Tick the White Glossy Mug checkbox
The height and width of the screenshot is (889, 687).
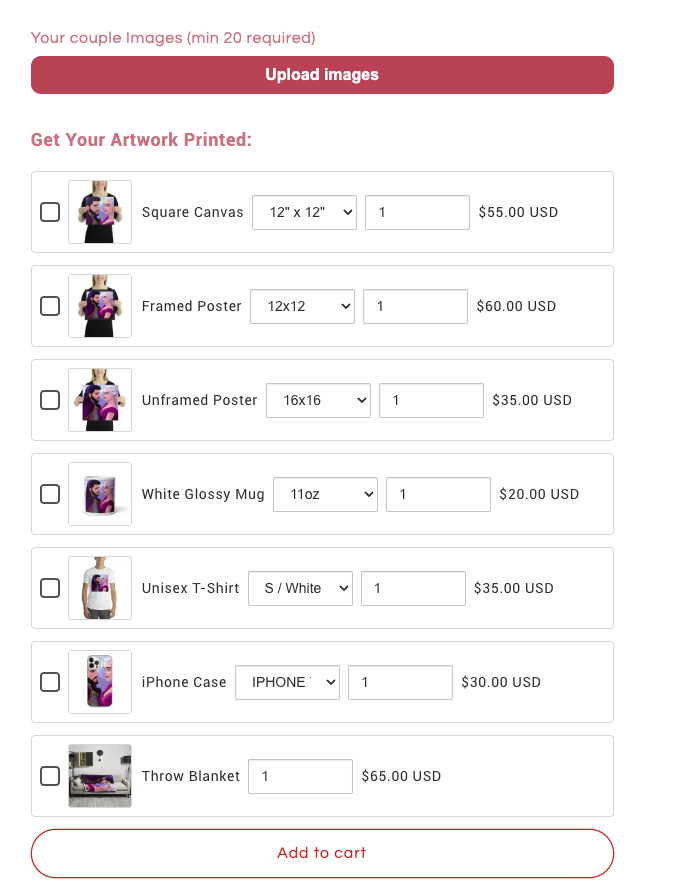(x=50, y=494)
